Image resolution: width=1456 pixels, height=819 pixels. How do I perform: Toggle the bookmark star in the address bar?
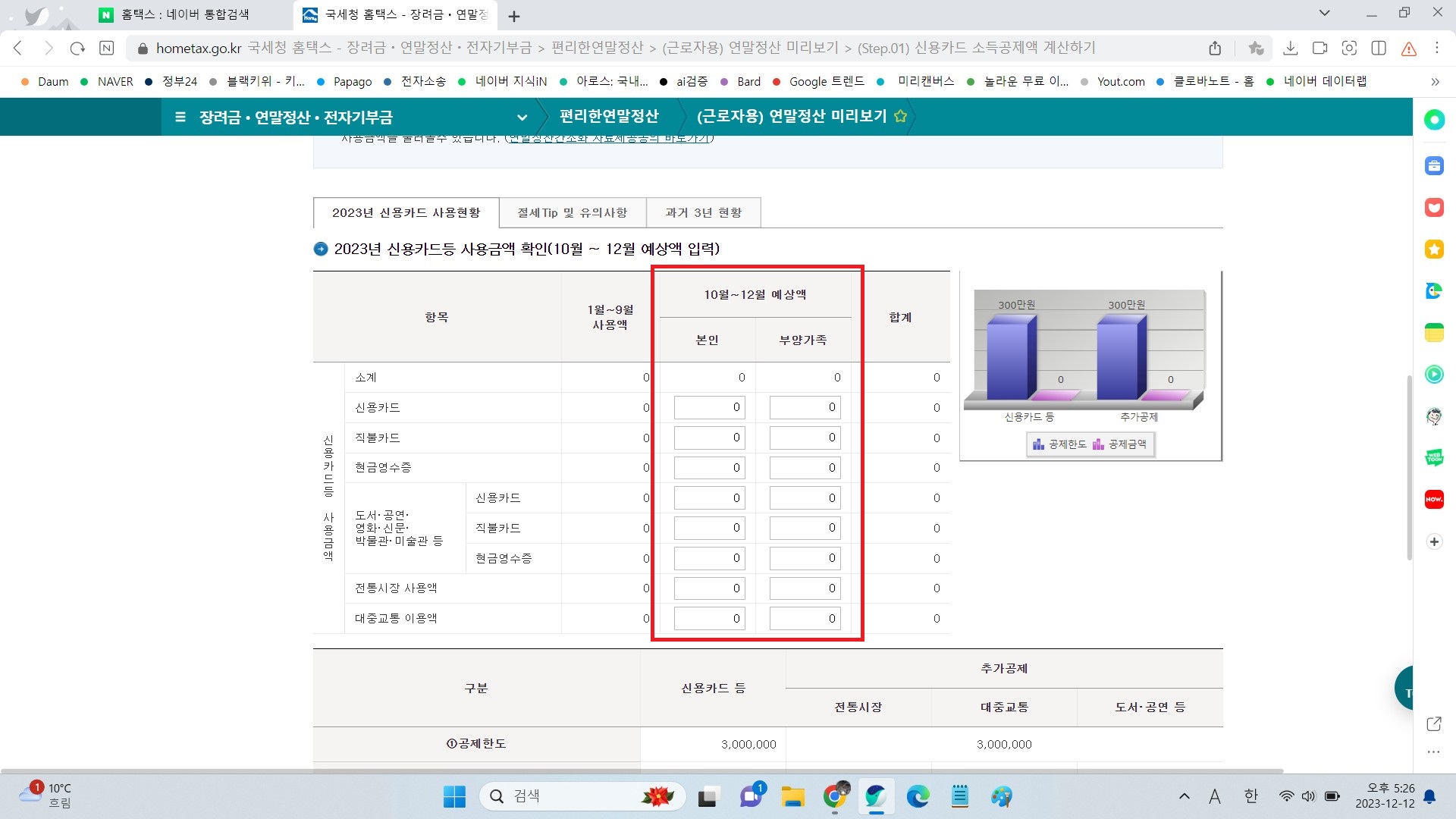tap(1257, 47)
